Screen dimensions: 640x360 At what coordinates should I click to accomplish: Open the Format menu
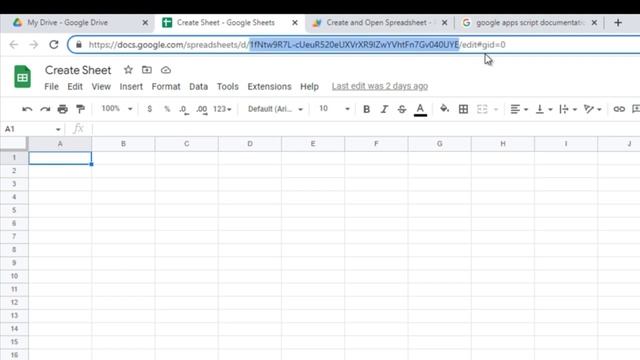click(x=166, y=87)
